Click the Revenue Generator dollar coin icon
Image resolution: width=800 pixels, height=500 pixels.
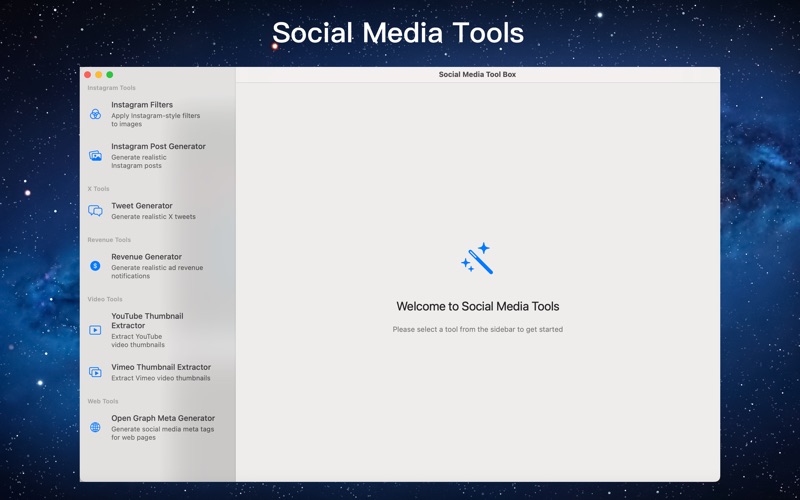(95, 266)
